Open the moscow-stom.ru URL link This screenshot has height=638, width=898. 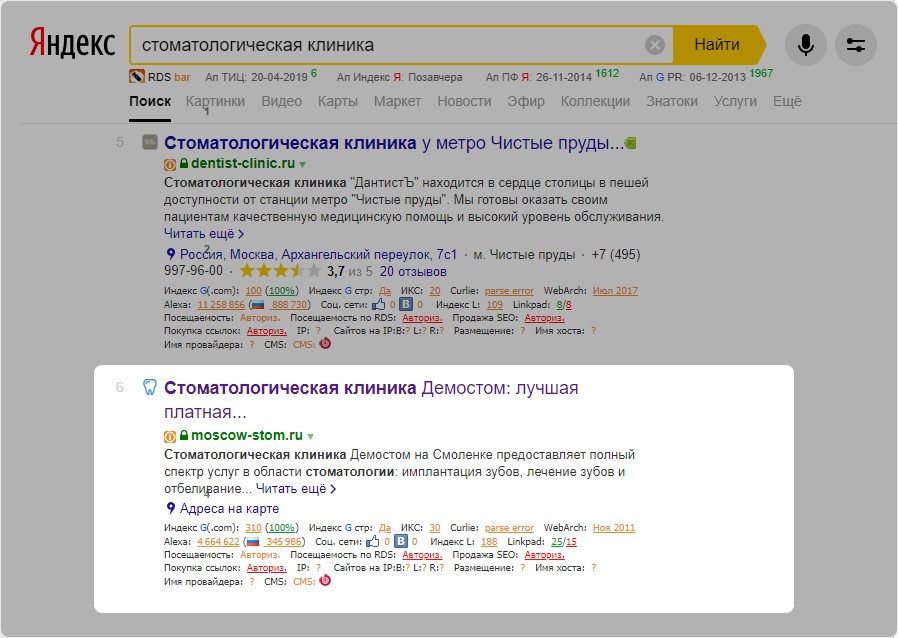click(x=247, y=435)
